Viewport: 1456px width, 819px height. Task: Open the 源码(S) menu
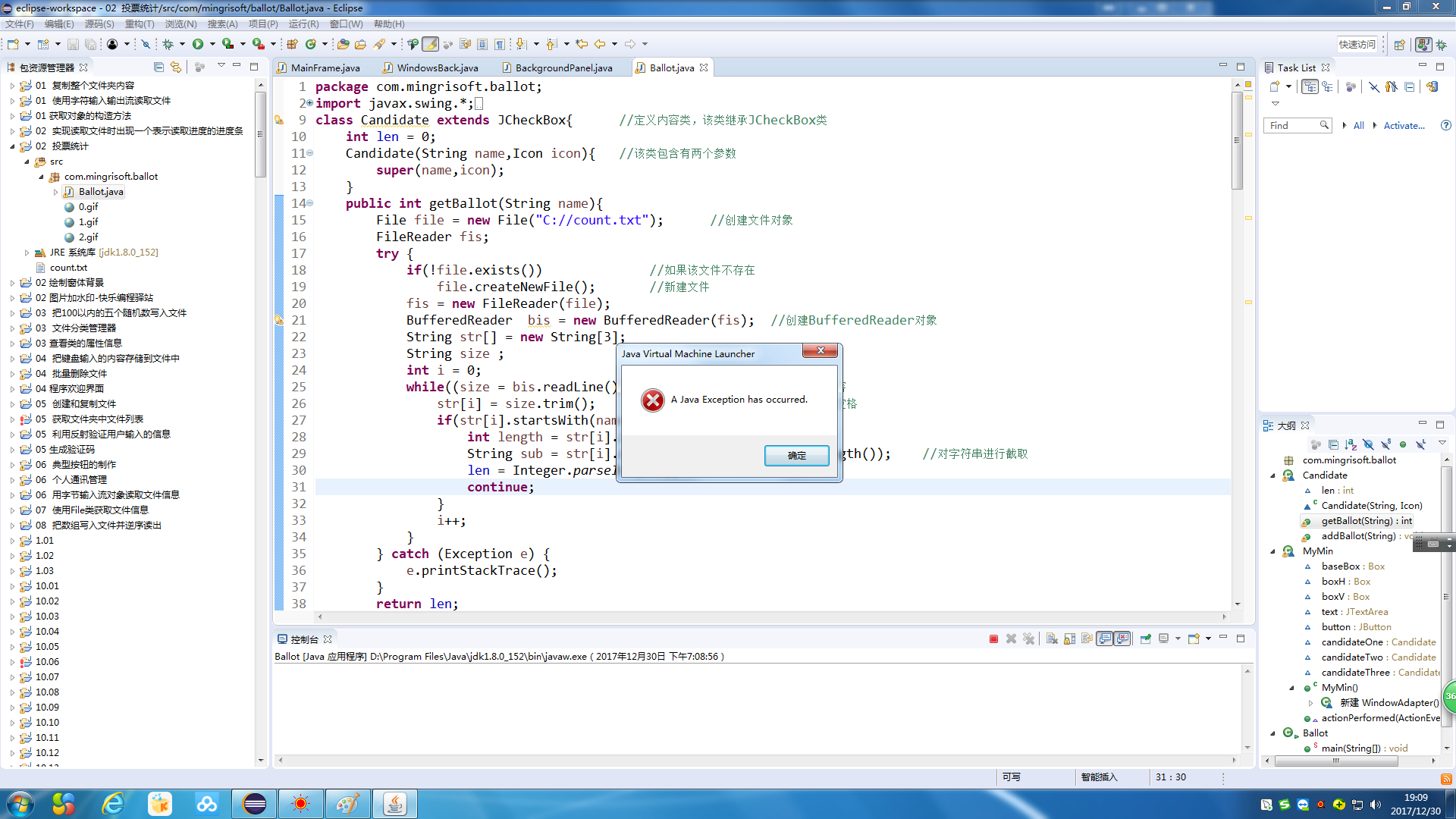point(99,24)
